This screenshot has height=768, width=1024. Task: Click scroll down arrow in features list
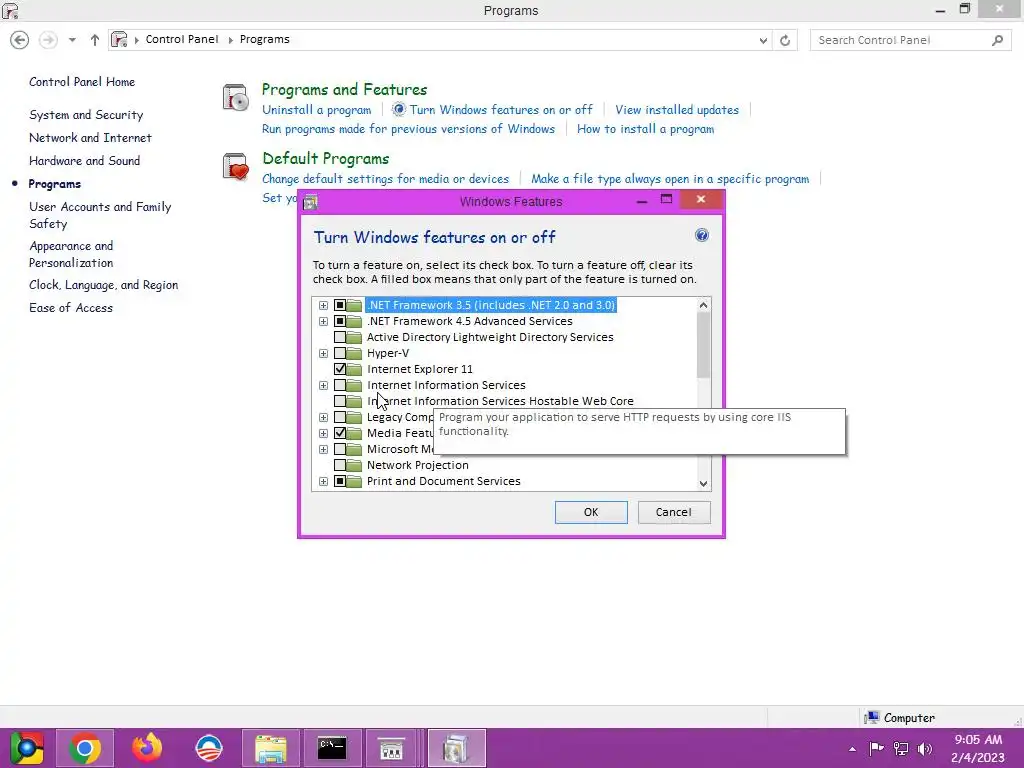[x=703, y=483]
